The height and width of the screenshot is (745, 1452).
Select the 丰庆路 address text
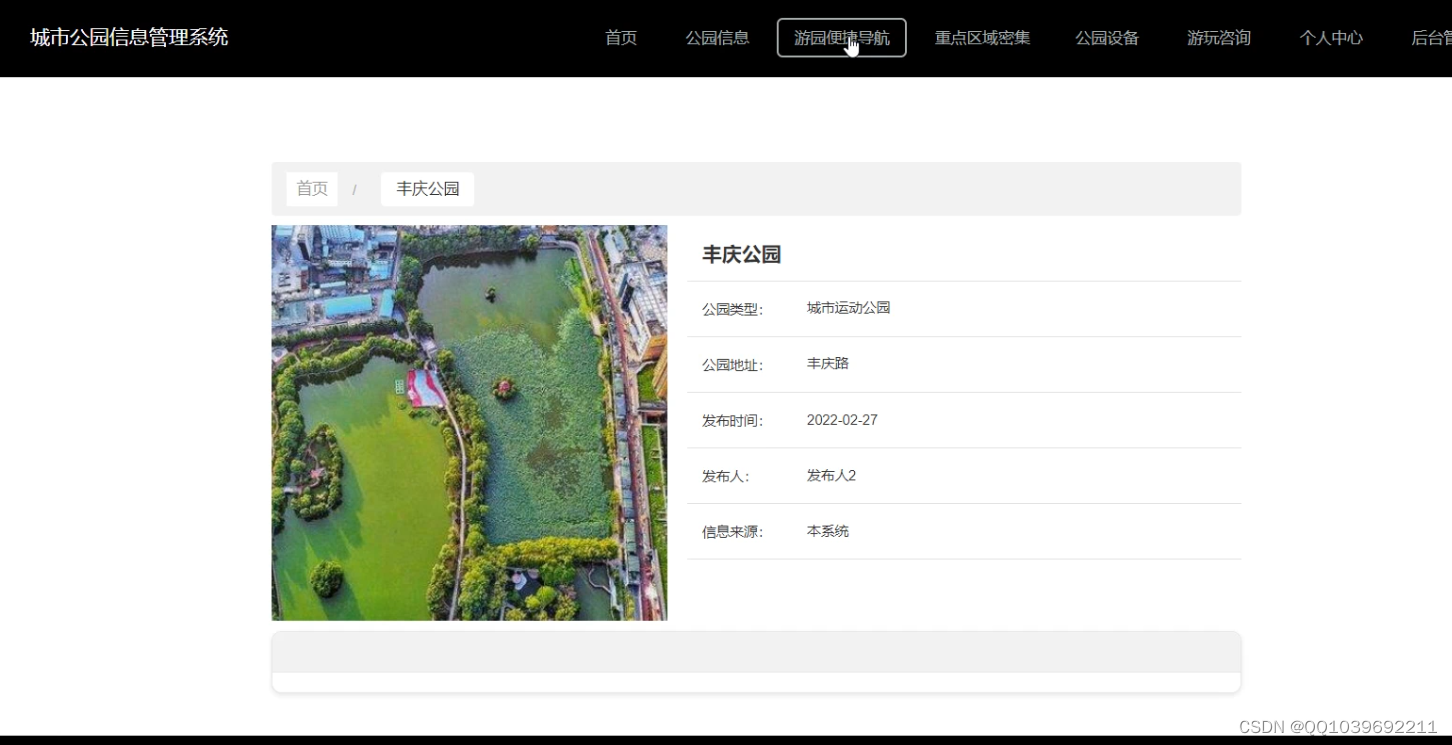coord(829,364)
